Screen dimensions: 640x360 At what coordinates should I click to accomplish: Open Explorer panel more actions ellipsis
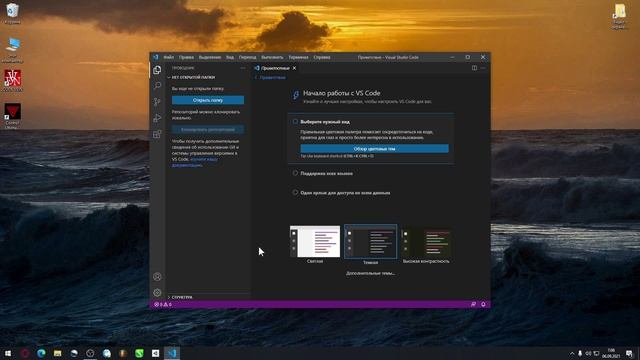(243, 68)
